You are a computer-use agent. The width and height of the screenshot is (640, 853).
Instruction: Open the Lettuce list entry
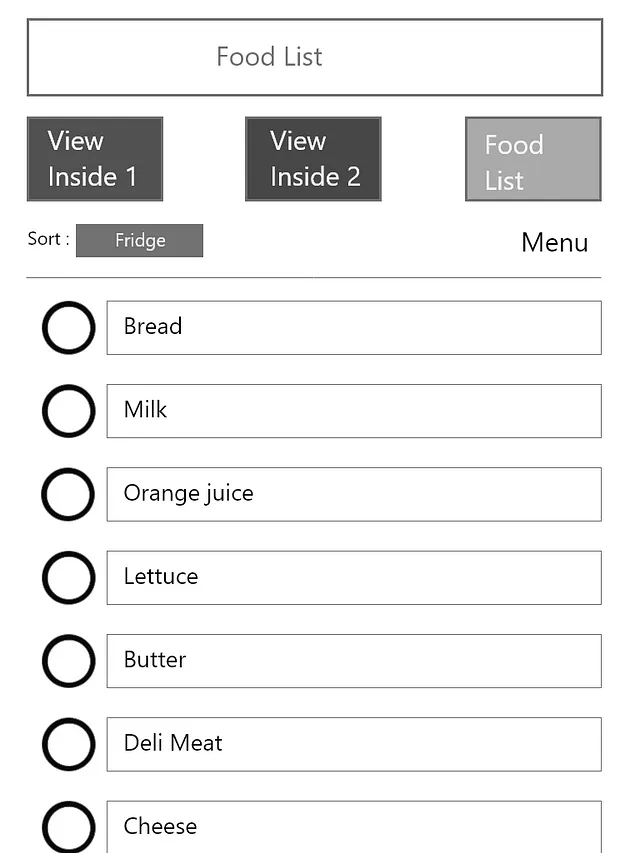click(x=354, y=577)
